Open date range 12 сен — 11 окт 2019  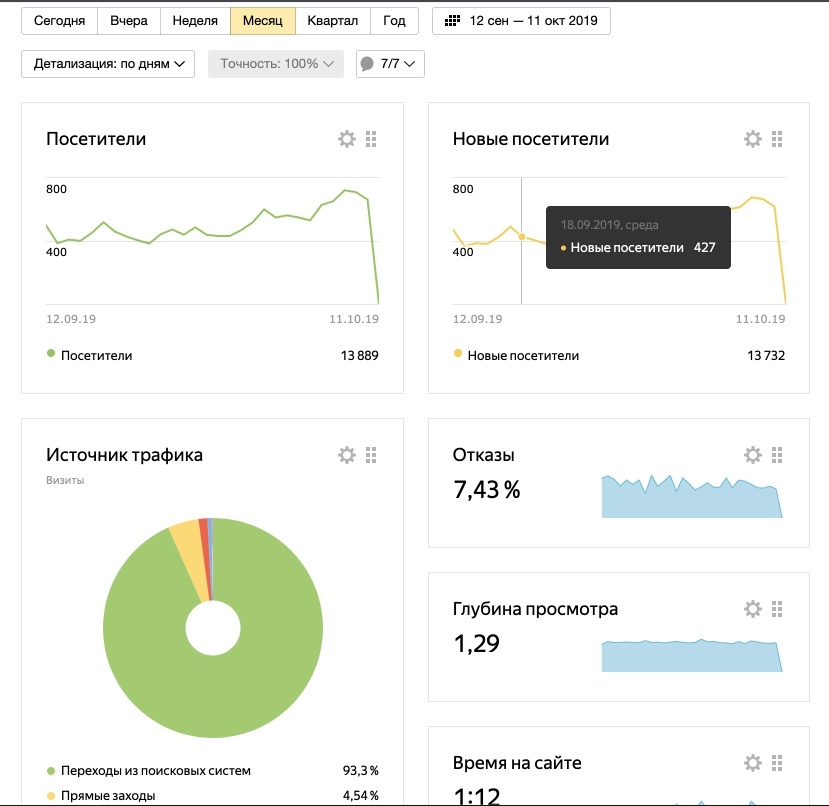521,21
